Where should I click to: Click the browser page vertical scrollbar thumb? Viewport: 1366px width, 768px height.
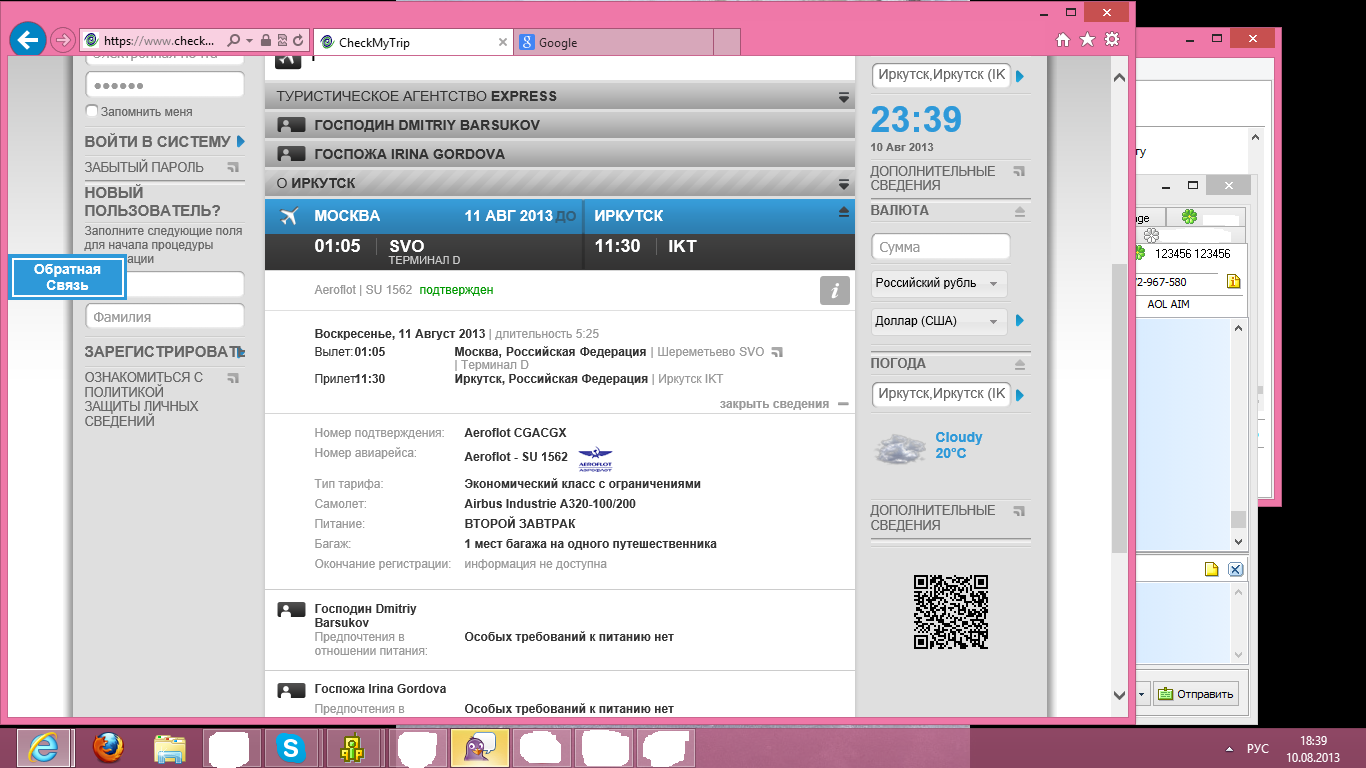pos(1119,408)
